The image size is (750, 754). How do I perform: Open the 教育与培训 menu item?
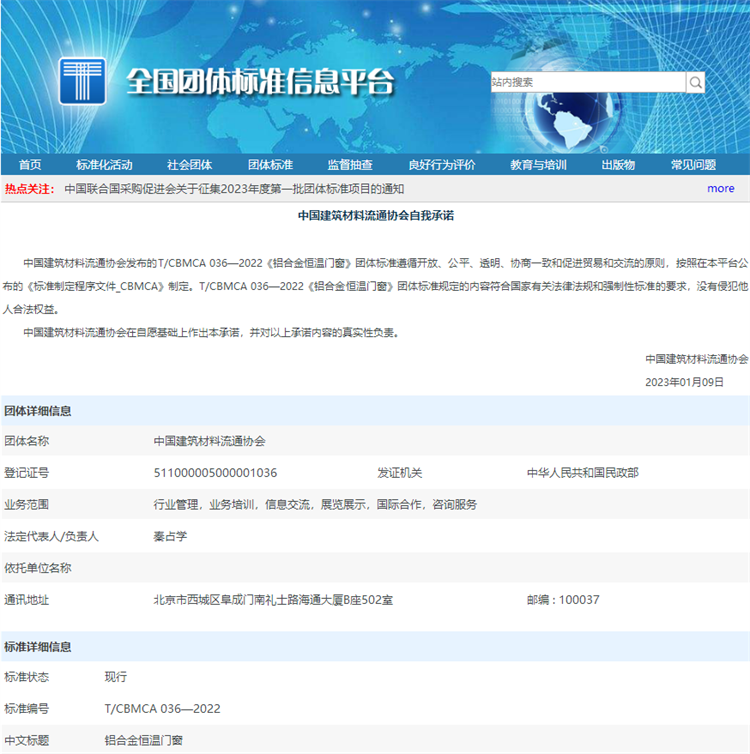tap(538, 165)
